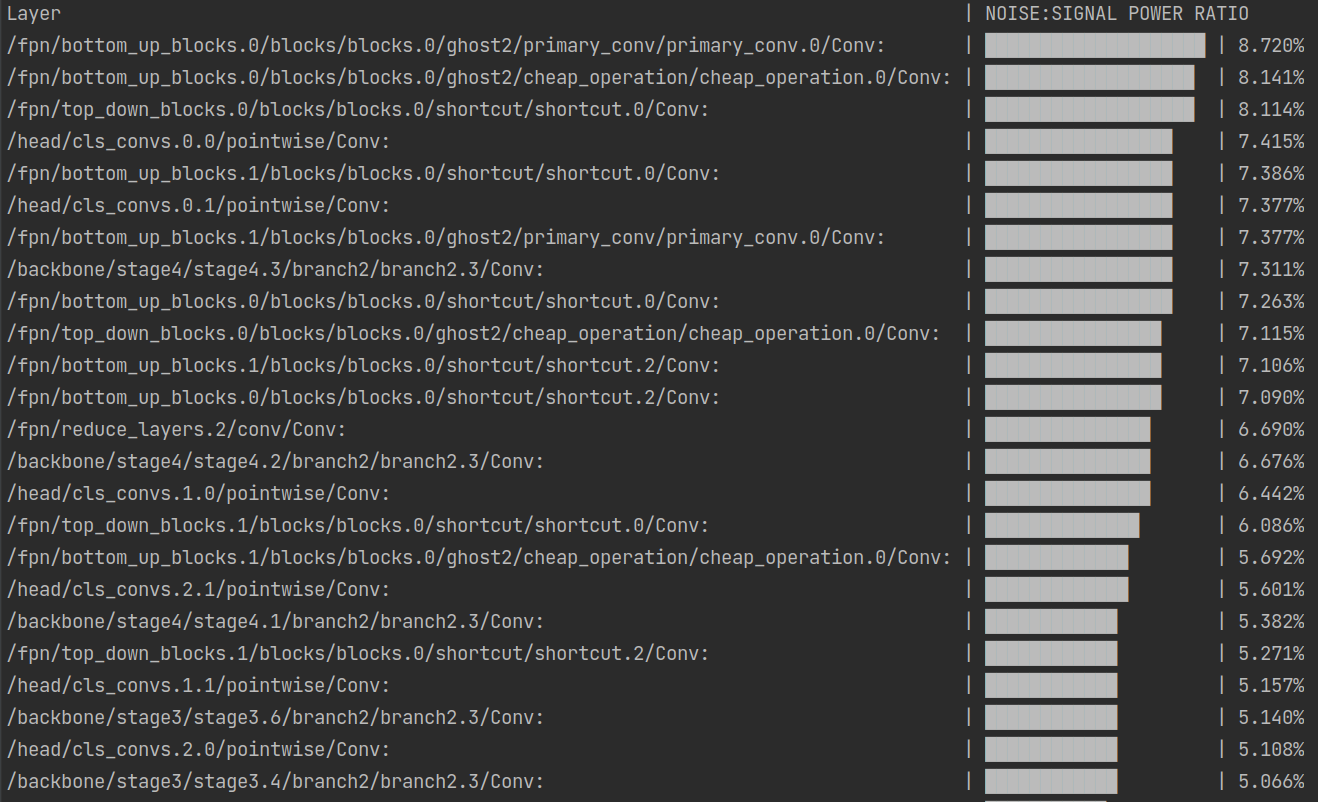Click the 7.090% ratio value

pyautogui.click(x=1271, y=398)
